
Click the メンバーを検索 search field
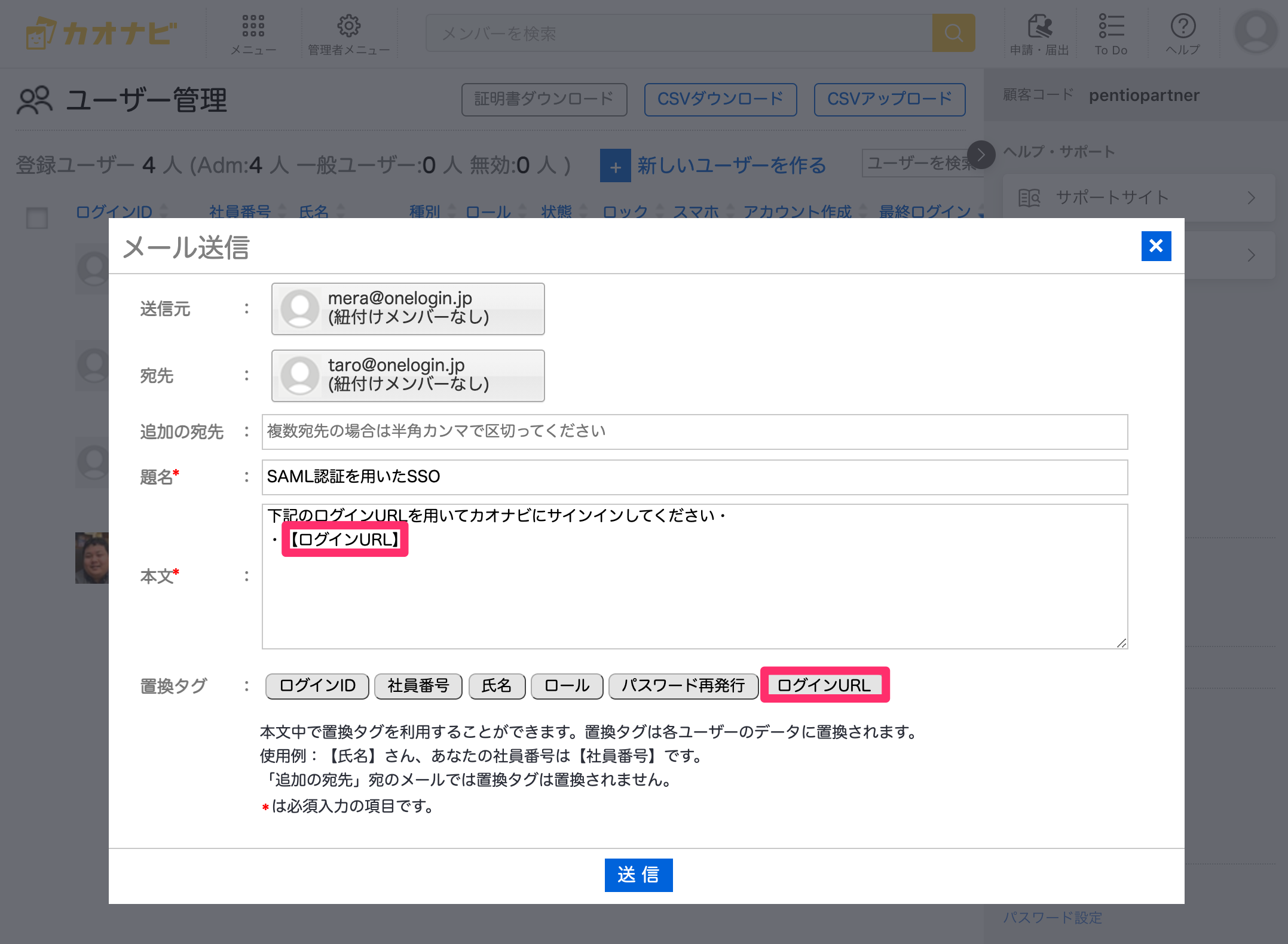pyautogui.click(x=679, y=33)
